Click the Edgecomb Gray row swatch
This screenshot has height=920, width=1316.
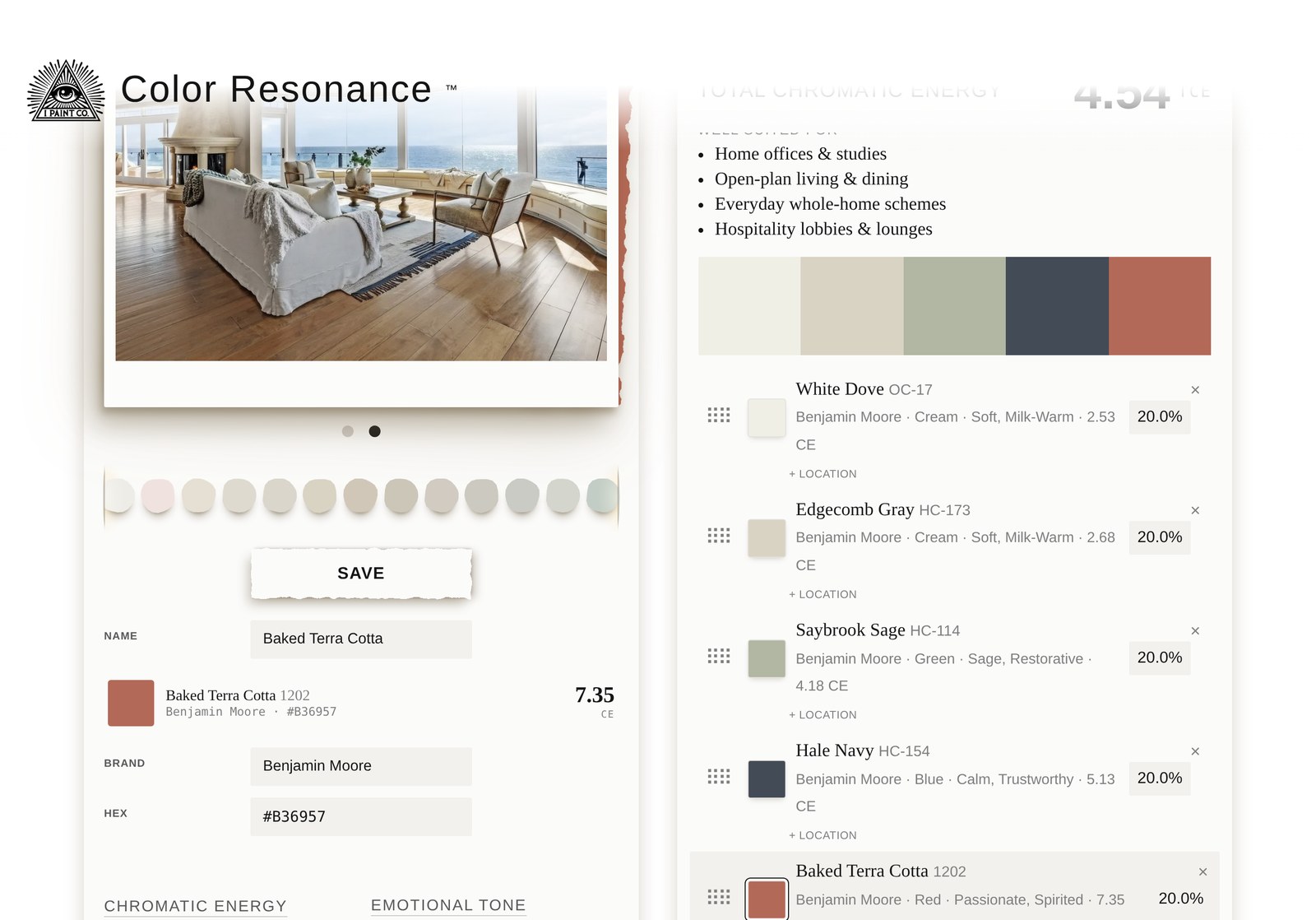(x=767, y=538)
